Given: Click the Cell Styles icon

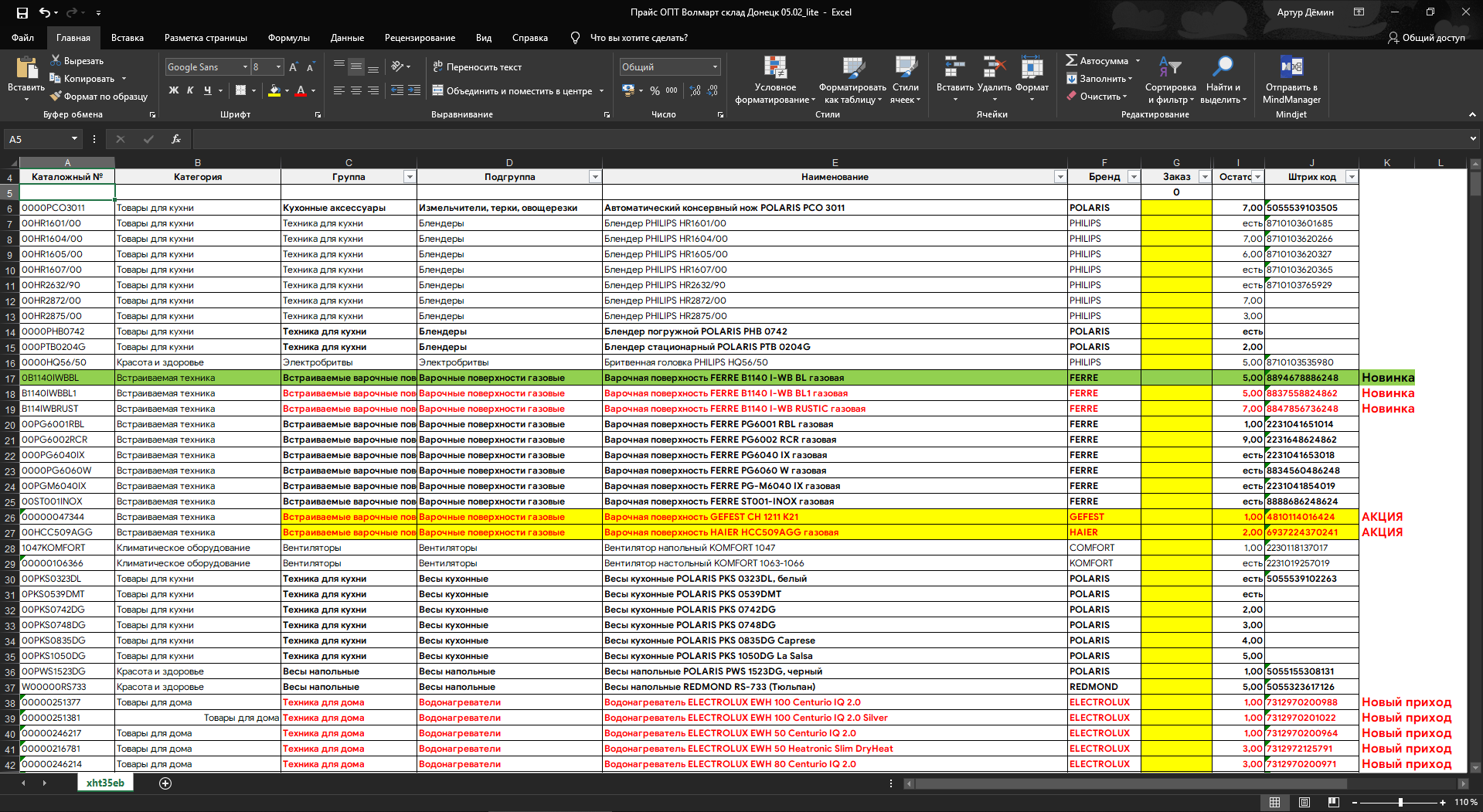Looking at the screenshot, I should pyautogui.click(x=906, y=67).
